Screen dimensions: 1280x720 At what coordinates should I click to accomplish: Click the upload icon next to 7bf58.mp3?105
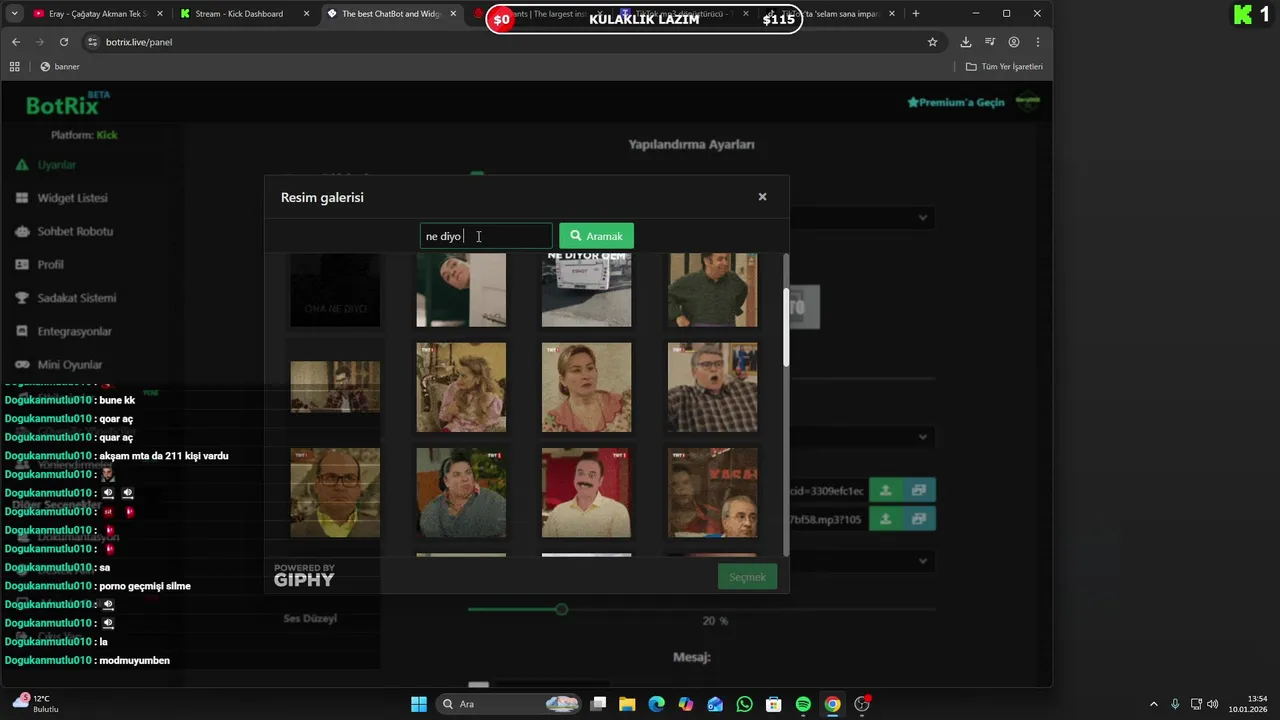pyautogui.click(x=885, y=518)
